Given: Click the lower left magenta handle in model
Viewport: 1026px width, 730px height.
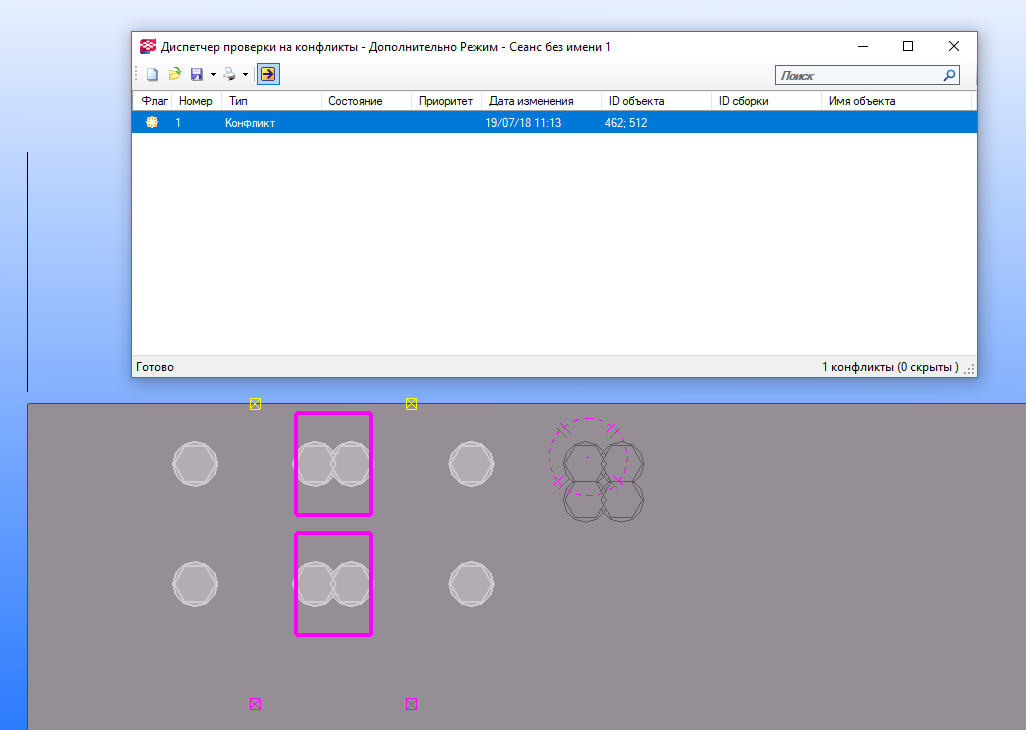Looking at the screenshot, I should pos(255,704).
